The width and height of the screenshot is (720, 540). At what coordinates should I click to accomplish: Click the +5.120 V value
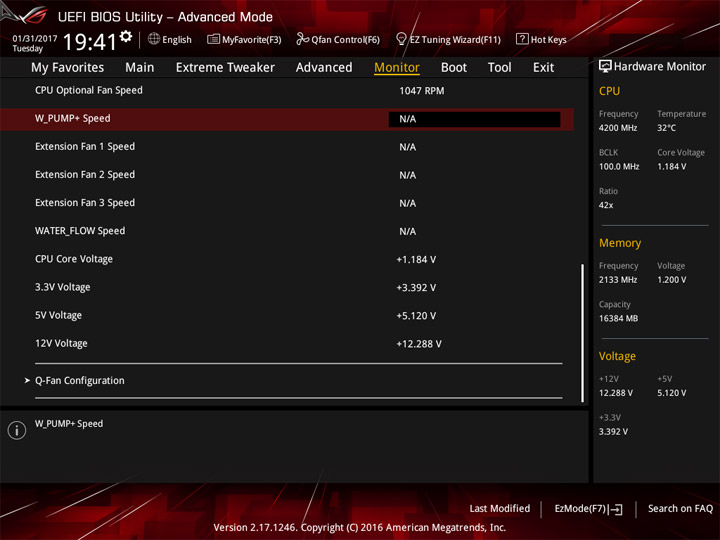click(x=416, y=316)
